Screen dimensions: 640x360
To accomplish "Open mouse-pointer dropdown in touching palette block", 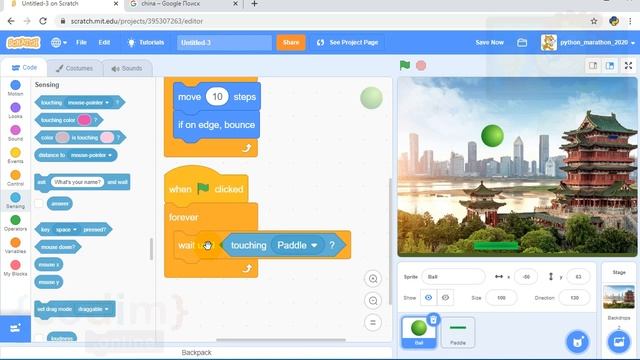I will 88,102.
